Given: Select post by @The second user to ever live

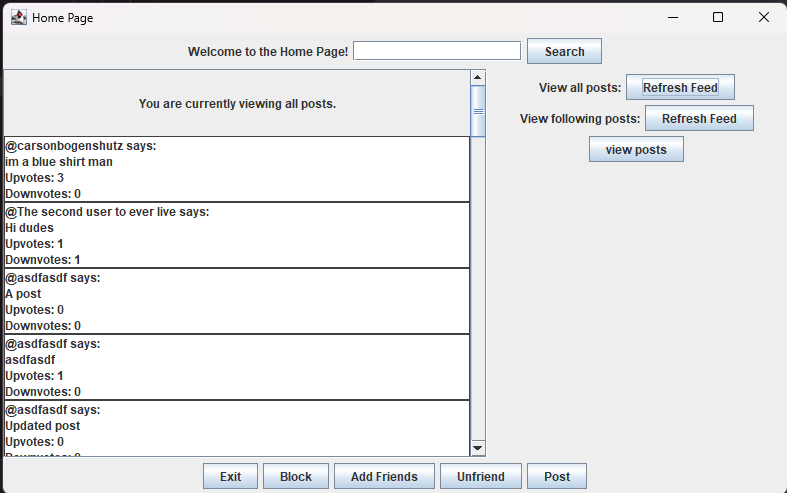Looking at the screenshot, I should [237, 235].
